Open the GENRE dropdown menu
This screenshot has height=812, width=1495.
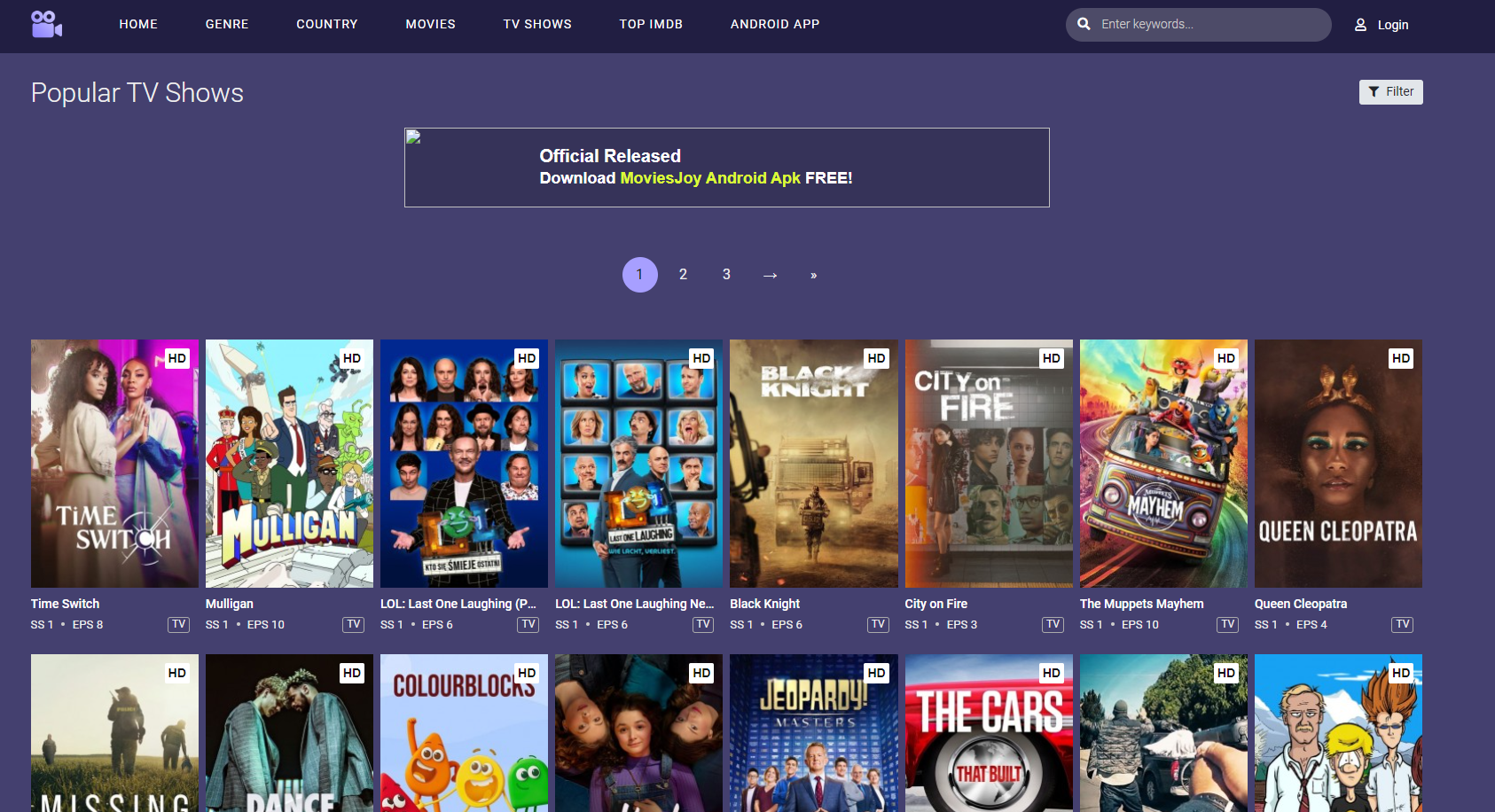click(226, 24)
